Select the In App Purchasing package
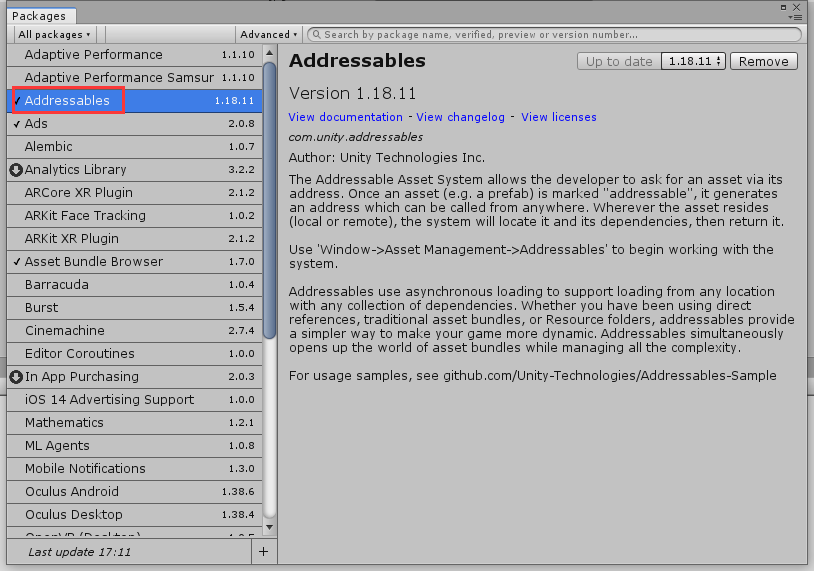 click(135, 377)
